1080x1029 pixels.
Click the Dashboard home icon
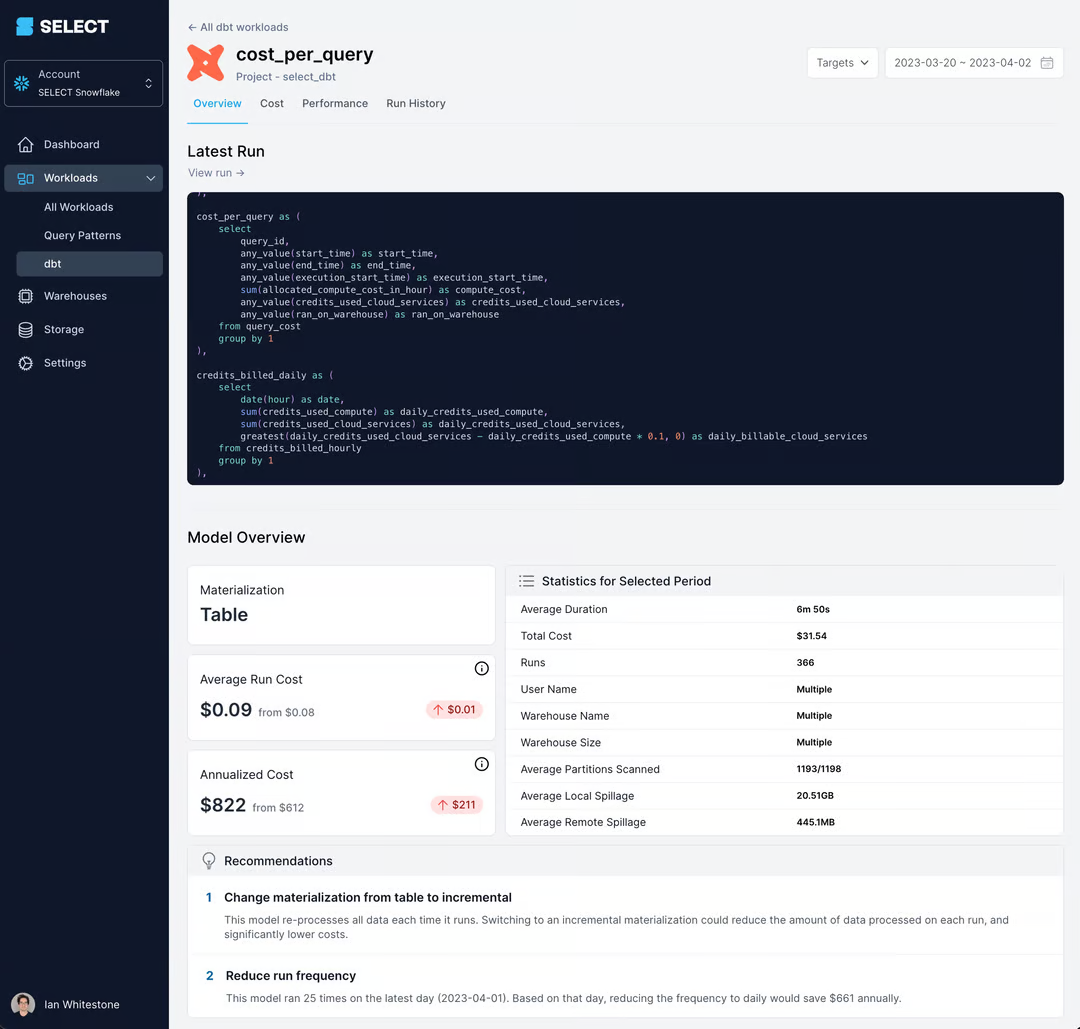tap(25, 145)
